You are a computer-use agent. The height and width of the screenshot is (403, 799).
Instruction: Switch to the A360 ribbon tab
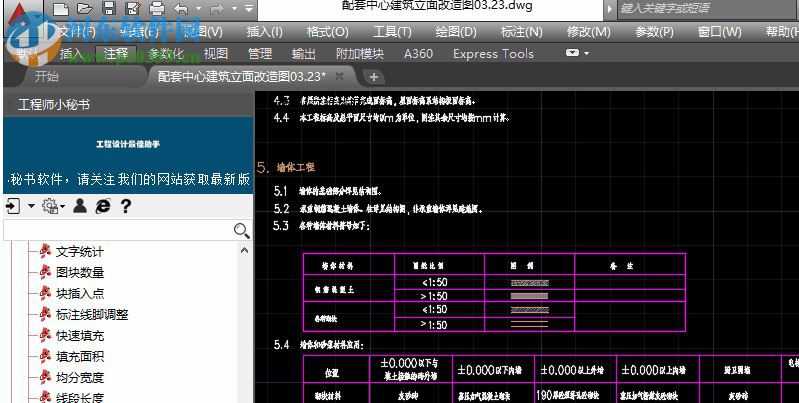click(x=418, y=54)
